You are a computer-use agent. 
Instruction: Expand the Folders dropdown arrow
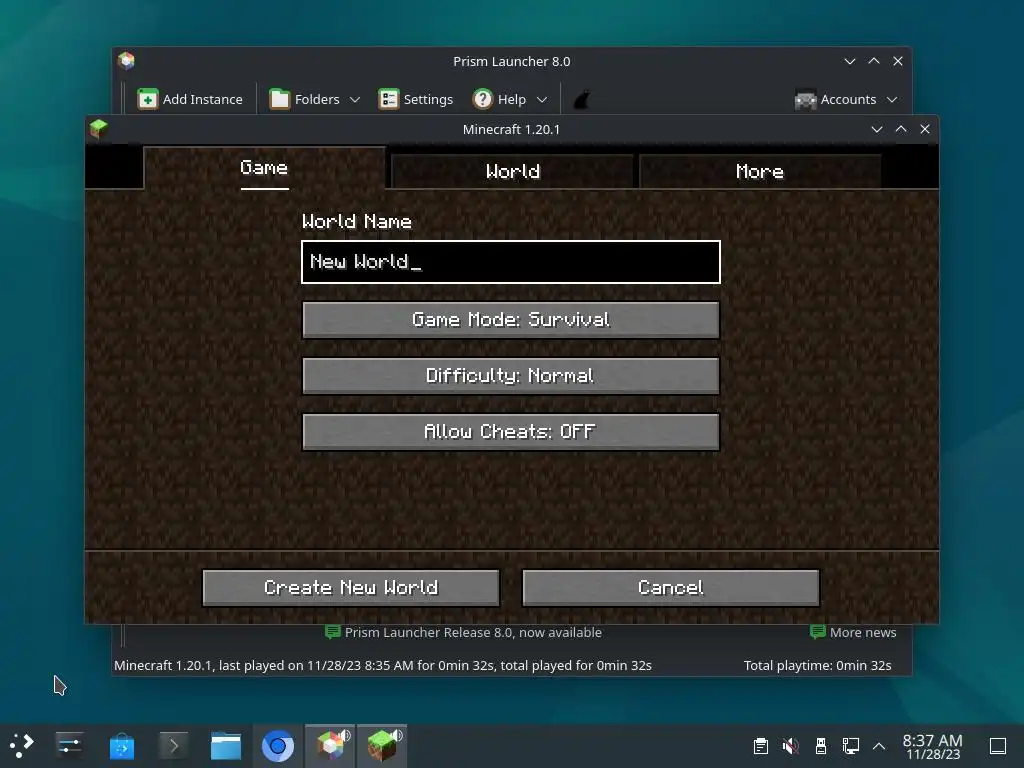355,100
